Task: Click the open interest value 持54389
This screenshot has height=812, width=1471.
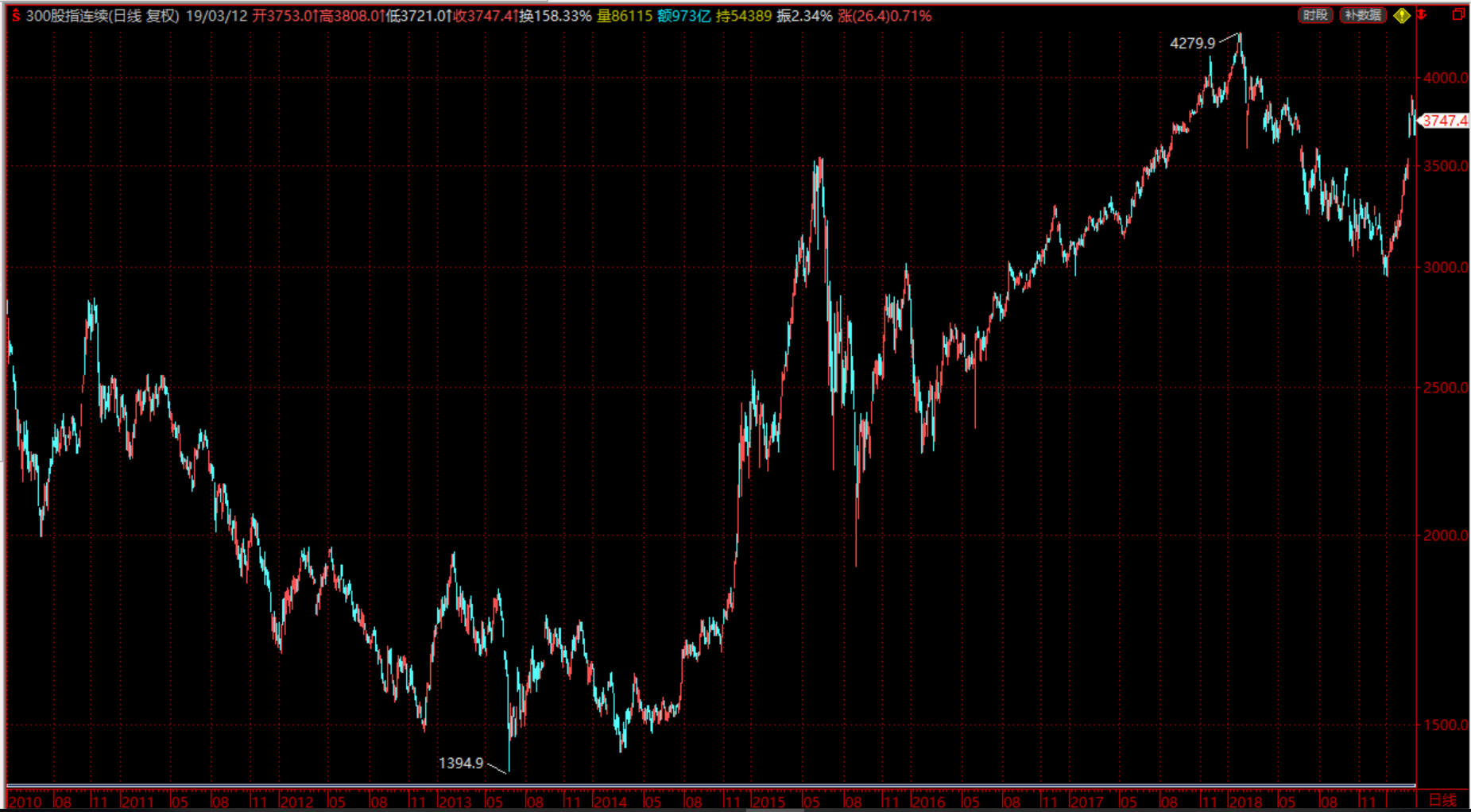Action: tap(744, 16)
